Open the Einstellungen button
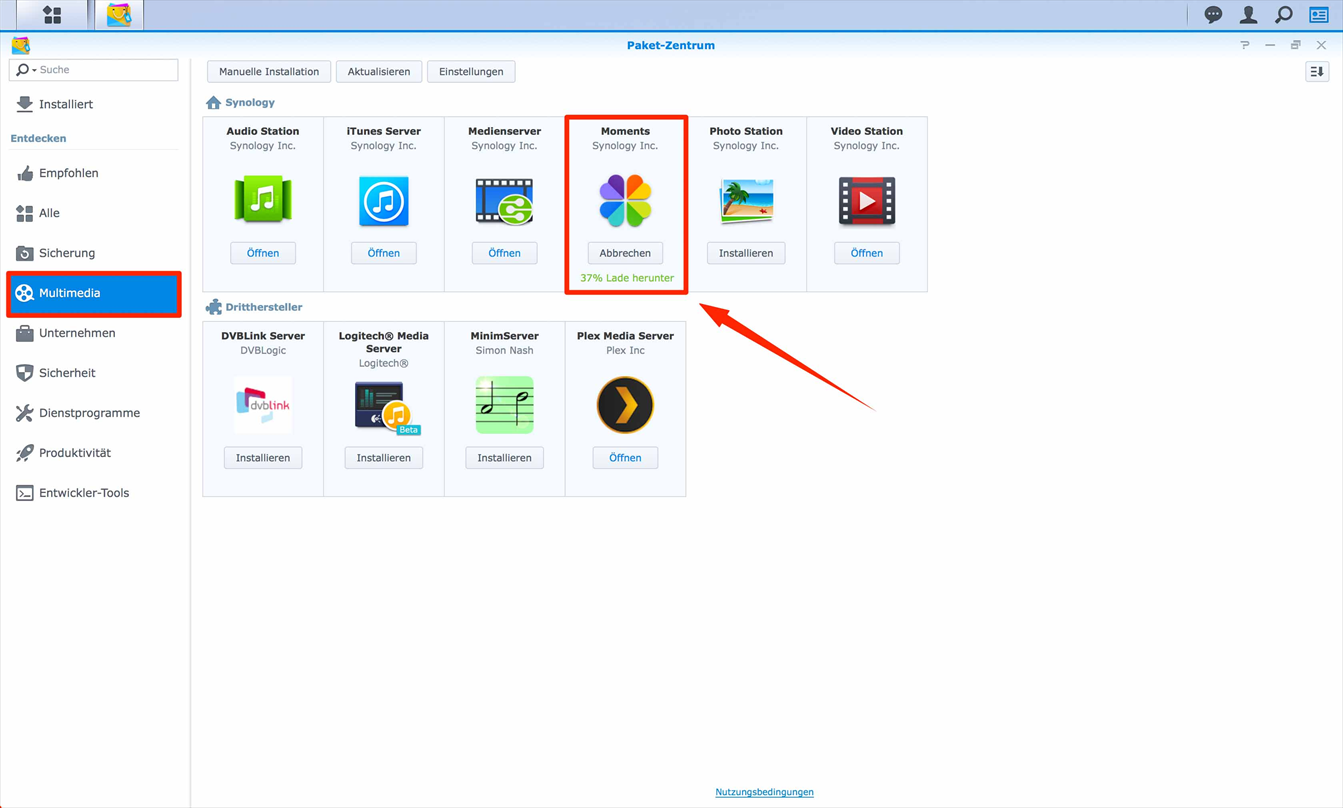1343x808 pixels. point(471,72)
